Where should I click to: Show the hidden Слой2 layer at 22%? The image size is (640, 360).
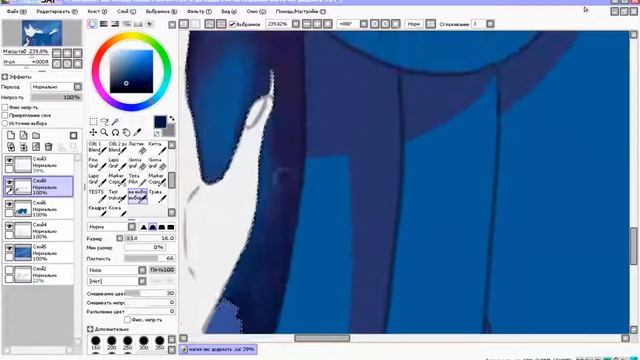(9, 271)
